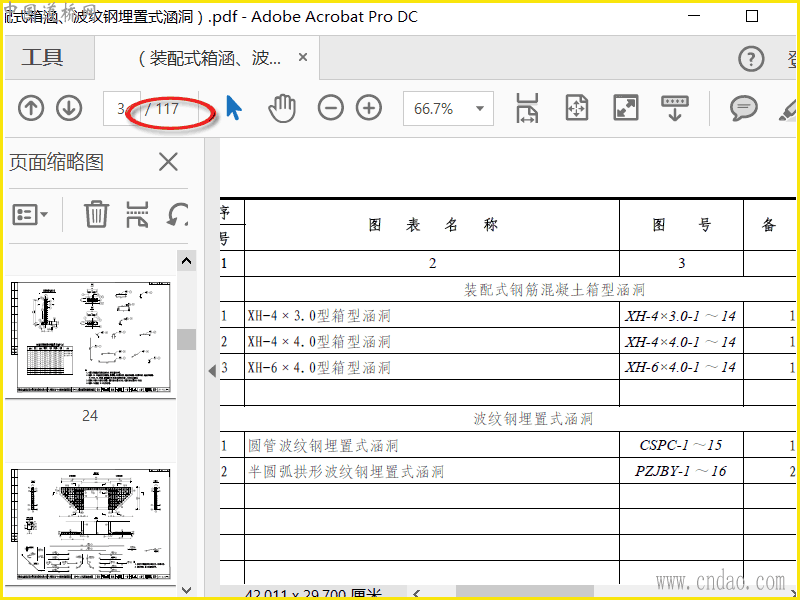The height and width of the screenshot is (600, 800).
Task: Click thumbnail panel scroll down arrow
Action: (x=186, y=590)
